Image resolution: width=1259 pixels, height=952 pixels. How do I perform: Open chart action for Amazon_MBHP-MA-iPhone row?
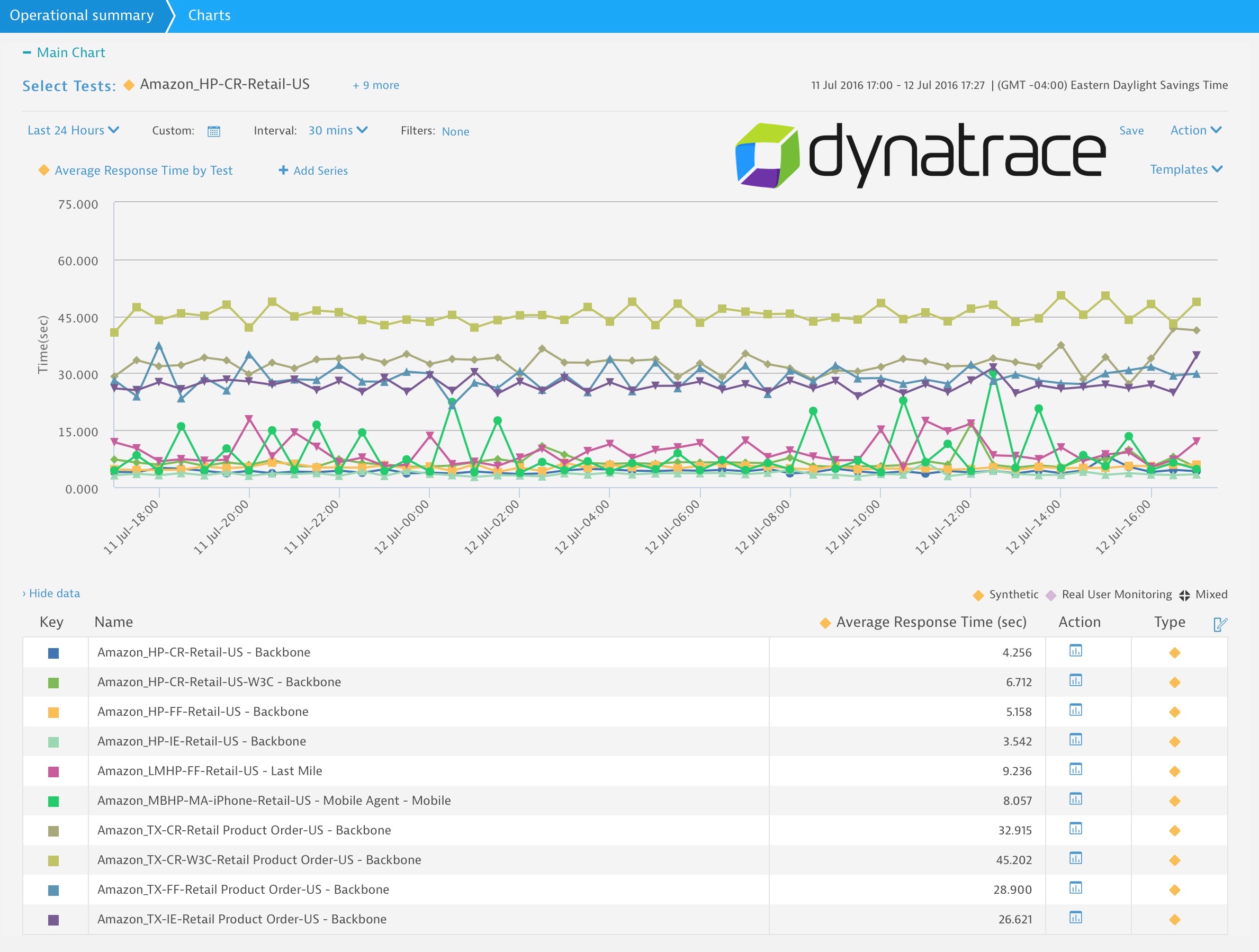(1075, 798)
